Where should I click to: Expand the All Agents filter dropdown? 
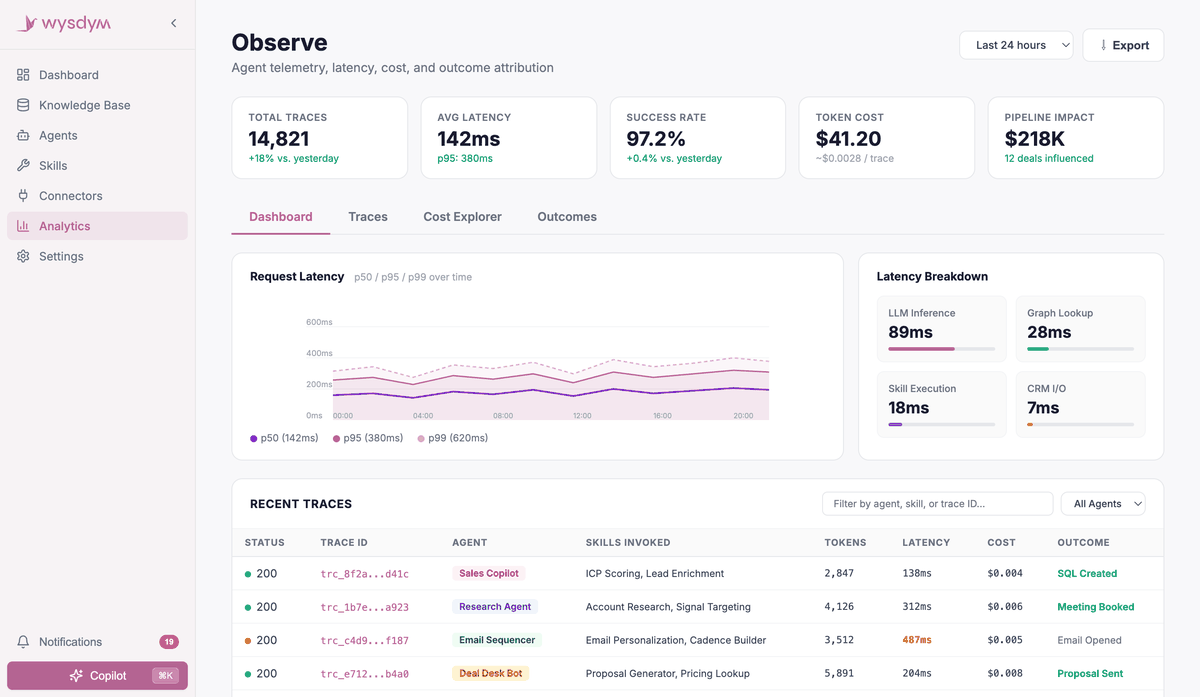click(x=1103, y=504)
